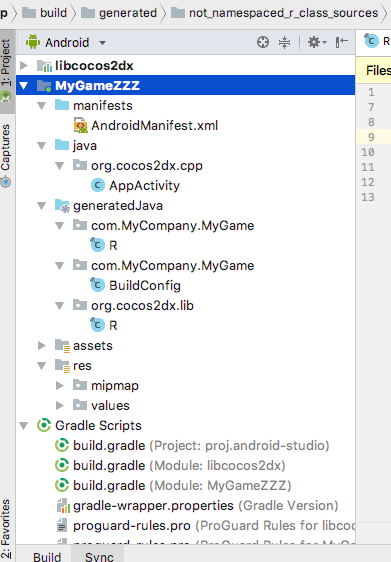Click the values folder icon
Screen dimensions: 391x562
click(80, 405)
